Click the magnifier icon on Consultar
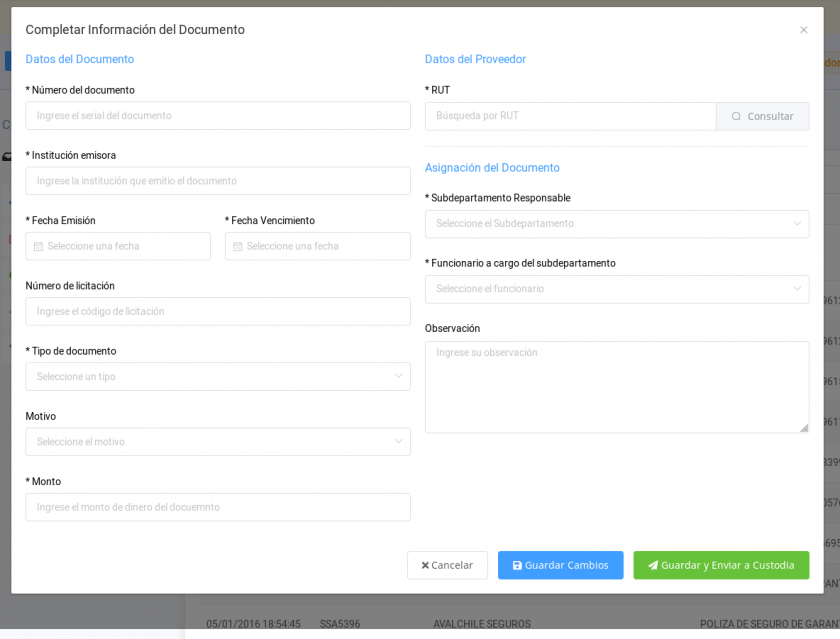The image size is (840, 639). pyautogui.click(x=735, y=116)
